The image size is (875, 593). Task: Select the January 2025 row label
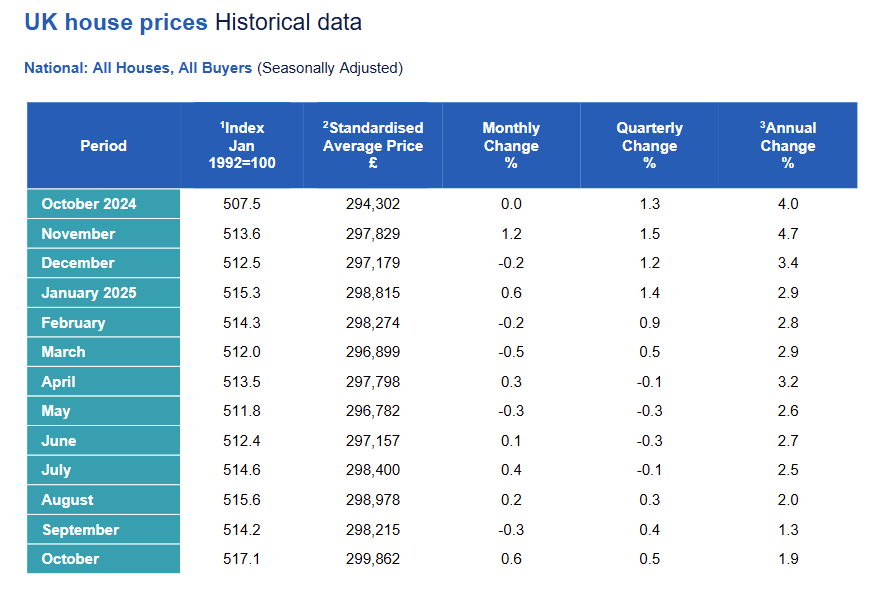pyautogui.click(x=89, y=293)
